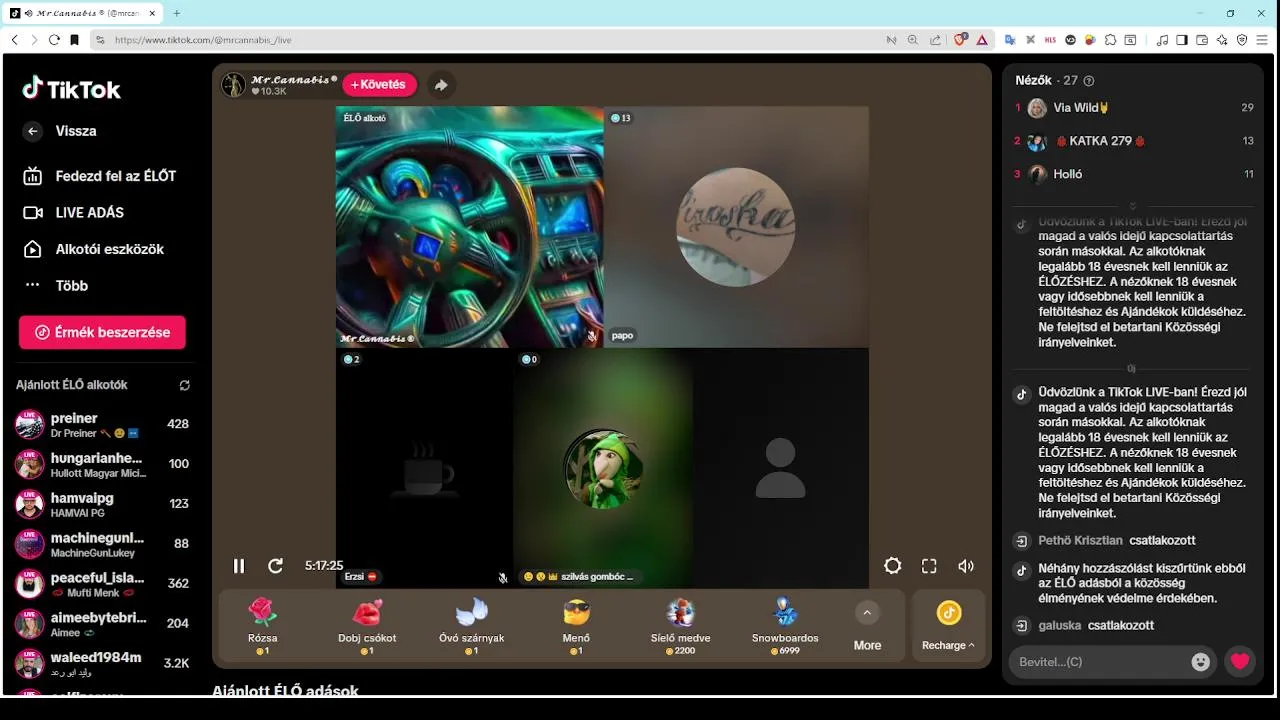1280x720 pixels.
Task: Open the preiner live stream
Action: (x=102, y=424)
